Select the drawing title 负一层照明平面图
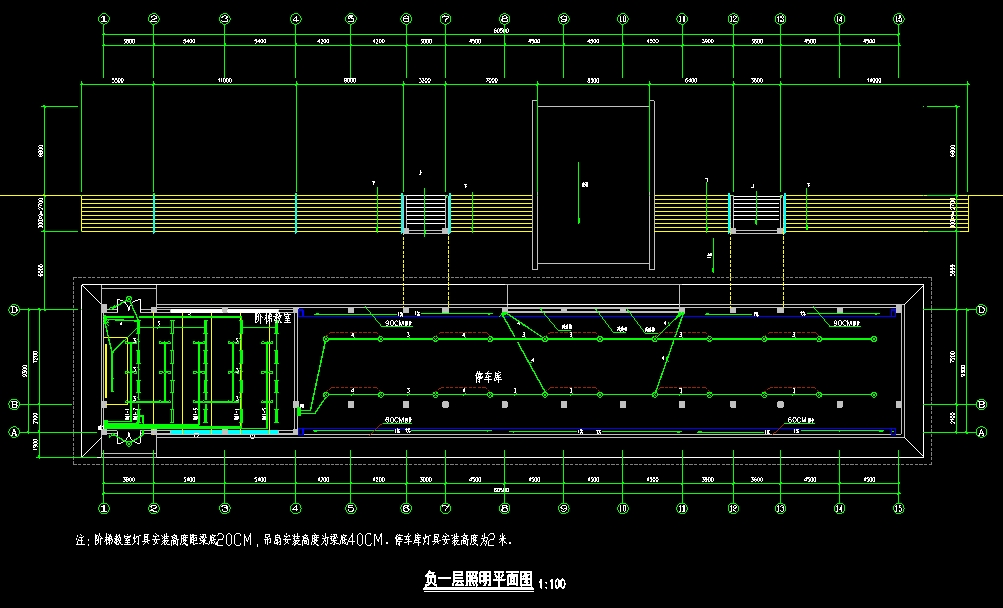The image size is (1003, 608). [478, 581]
